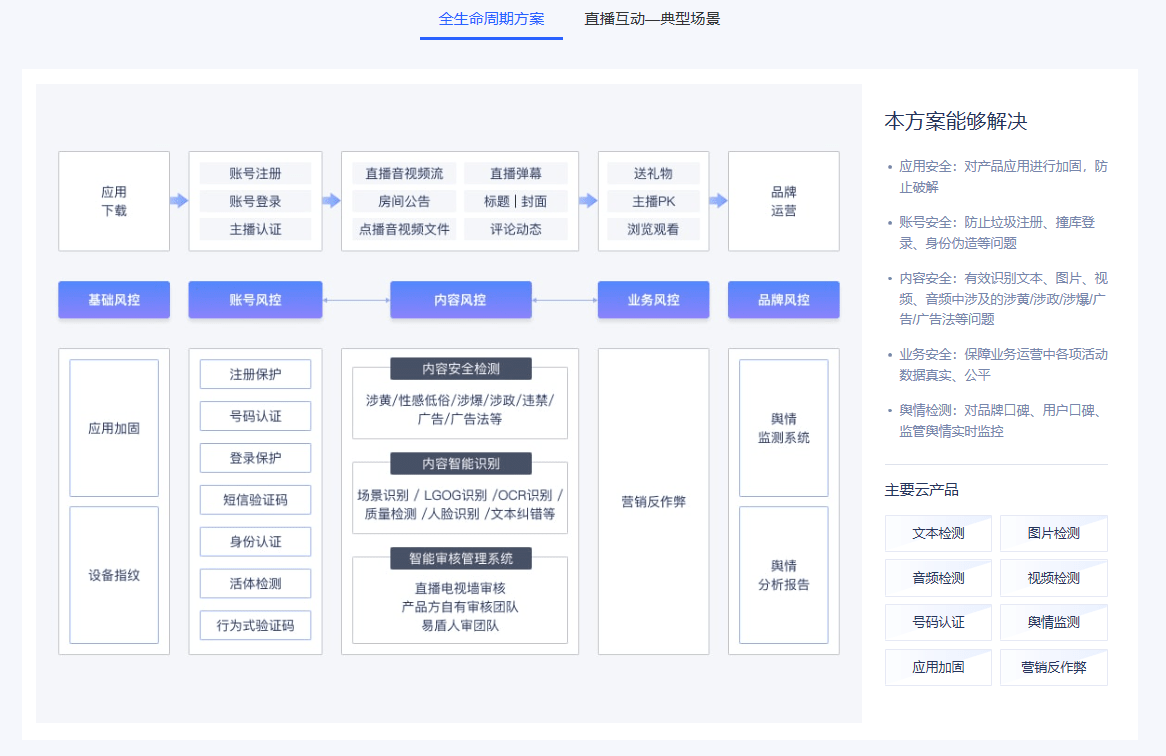Click the 账号风控 blue block
Viewport: 1166px width, 756px height.
(255, 300)
